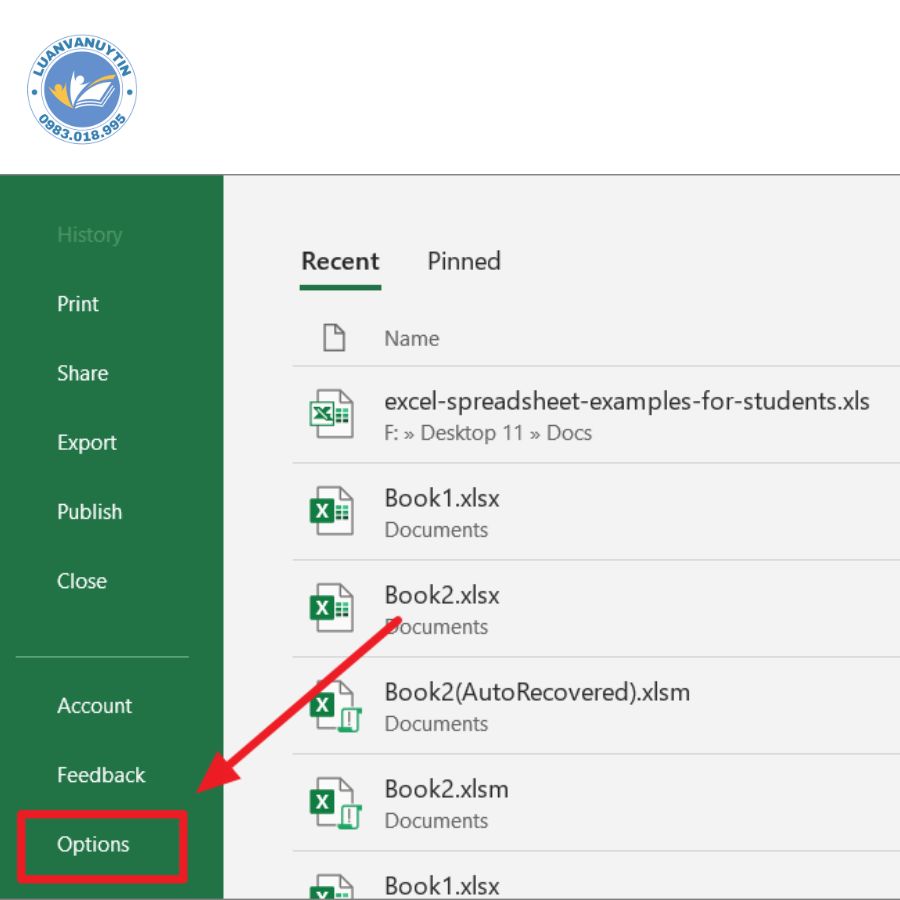Image resolution: width=900 pixels, height=900 pixels.
Task: Switch to the Pinned tab
Action: point(464,262)
